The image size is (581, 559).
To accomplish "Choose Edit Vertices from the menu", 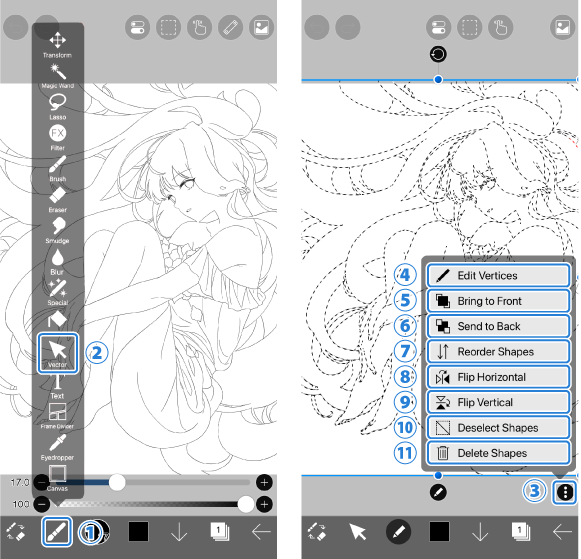I will click(x=498, y=276).
